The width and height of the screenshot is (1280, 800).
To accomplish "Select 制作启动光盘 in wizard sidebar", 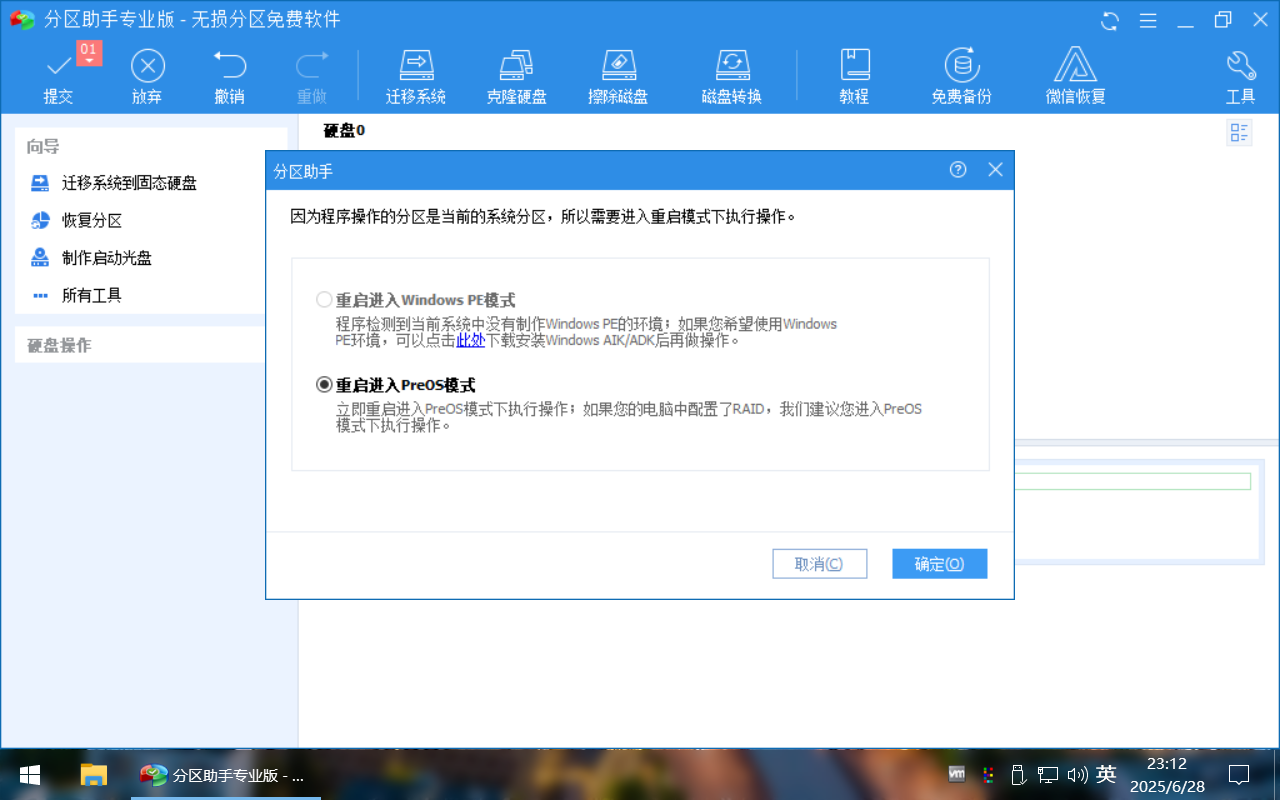I will pyautogui.click(x=107, y=258).
